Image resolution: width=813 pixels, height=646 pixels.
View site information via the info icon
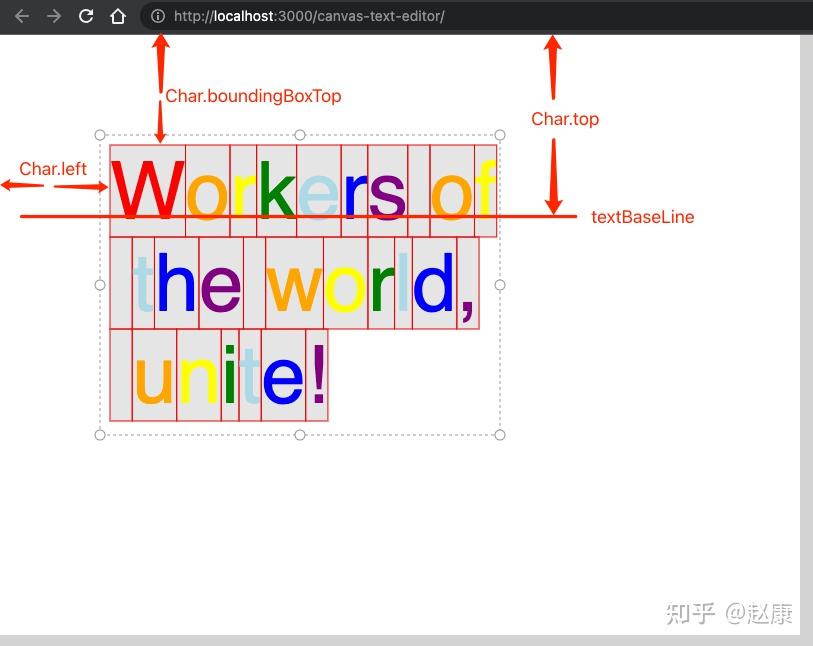pyautogui.click(x=158, y=16)
